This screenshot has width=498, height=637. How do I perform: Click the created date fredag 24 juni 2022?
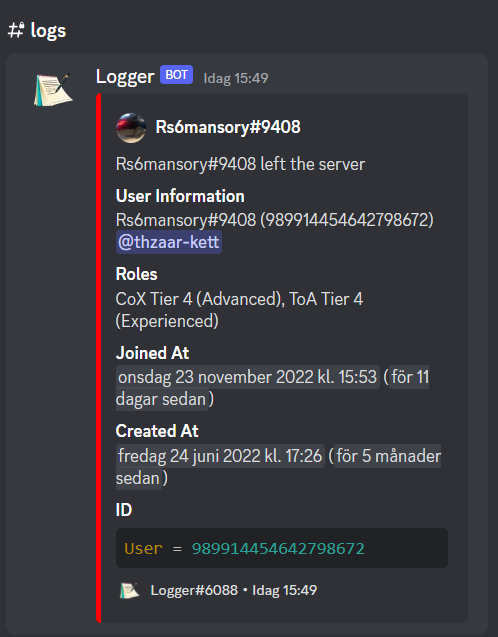(x=220, y=456)
